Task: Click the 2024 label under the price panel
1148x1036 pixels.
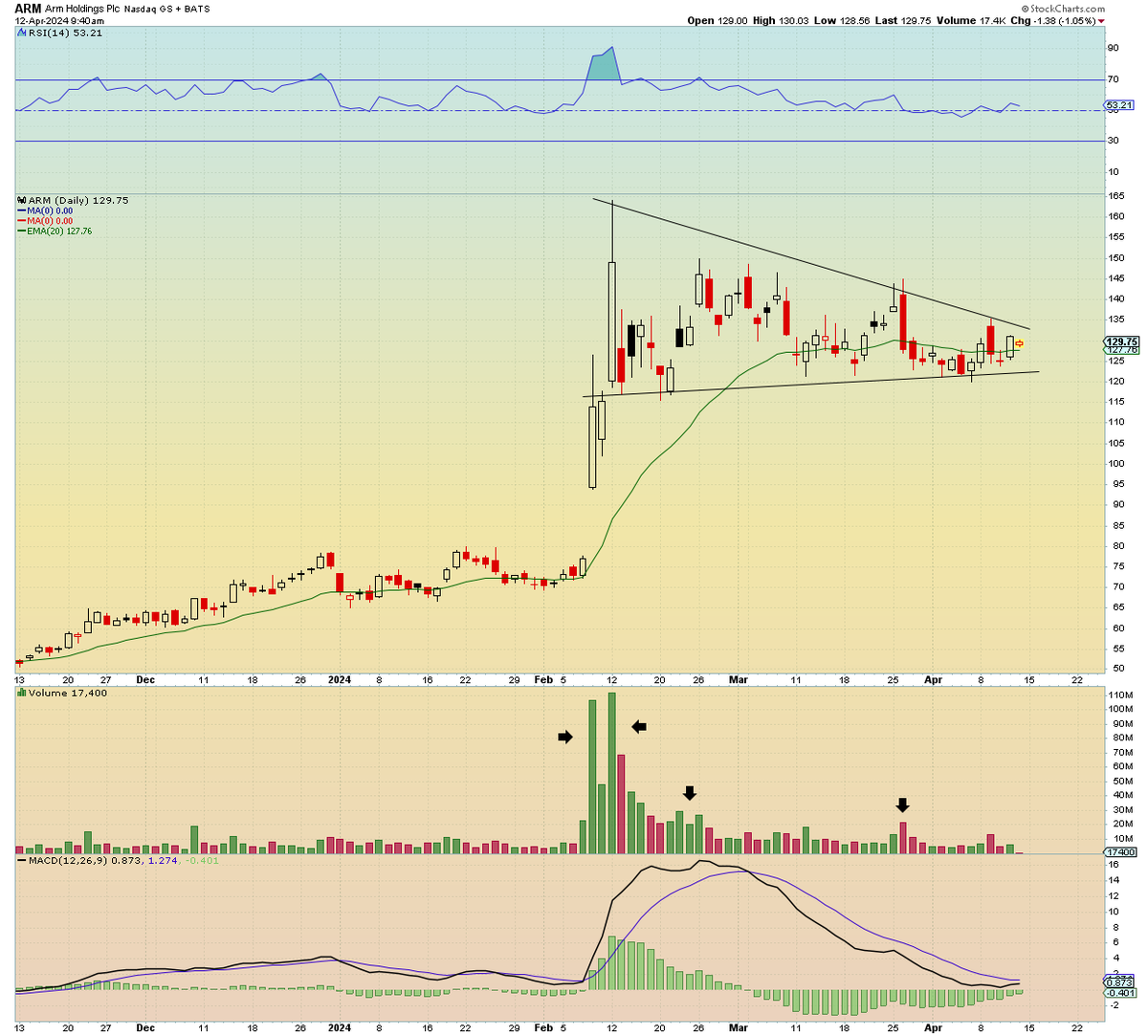Action: 340,680
